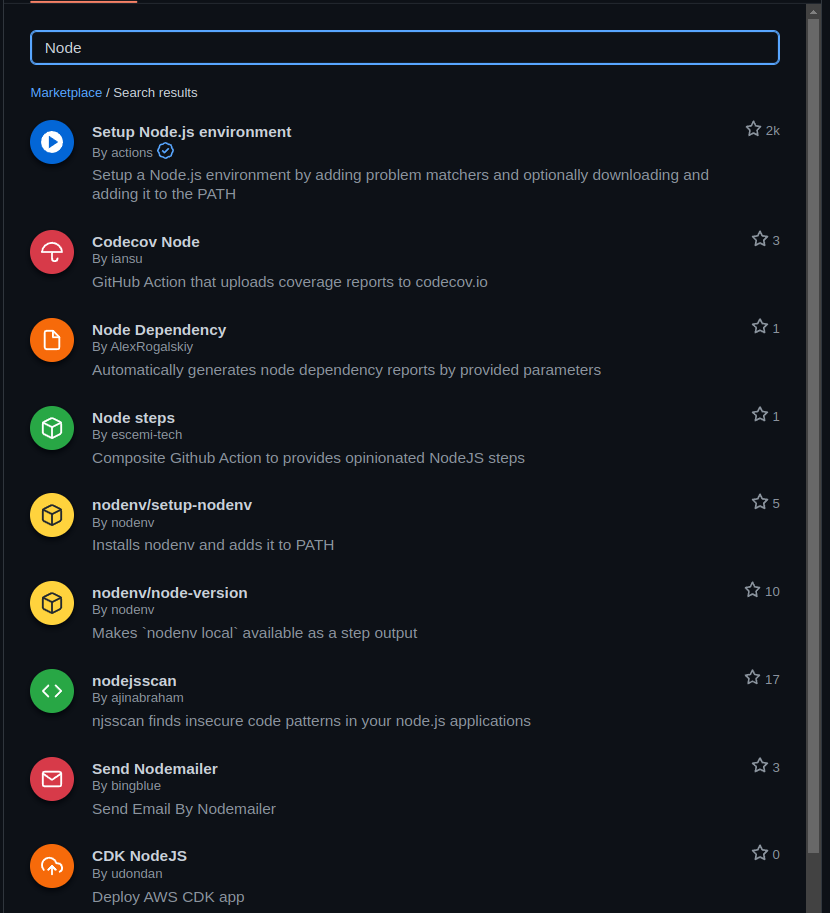
Task: Click the Send Nodemailer envelope icon
Action: (x=52, y=779)
